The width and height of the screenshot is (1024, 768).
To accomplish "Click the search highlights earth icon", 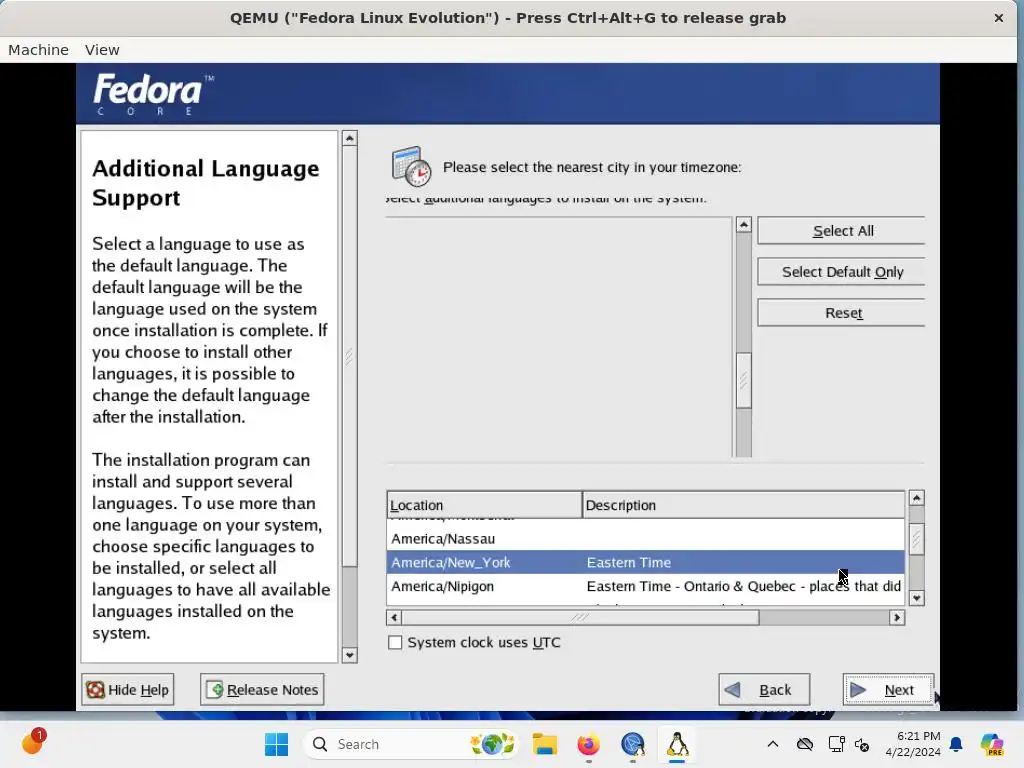I will click(492, 744).
